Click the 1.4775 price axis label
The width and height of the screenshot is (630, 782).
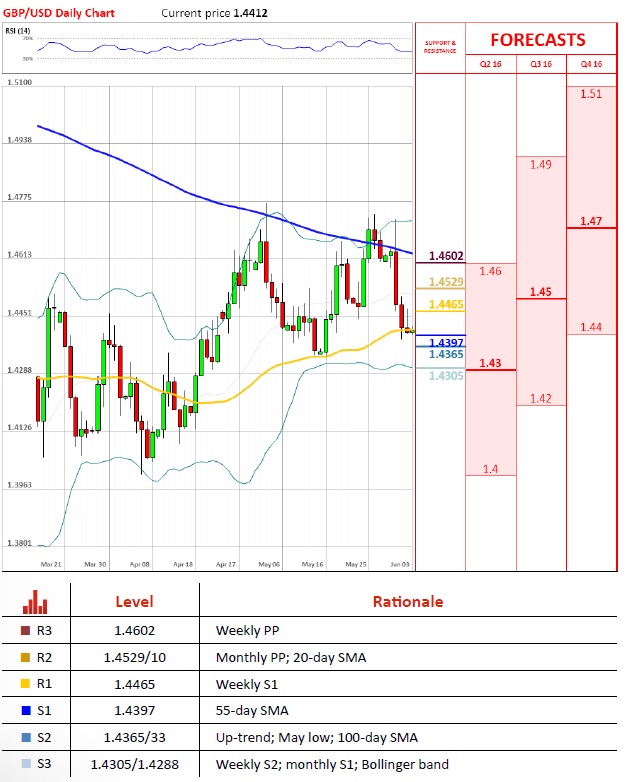19,197
